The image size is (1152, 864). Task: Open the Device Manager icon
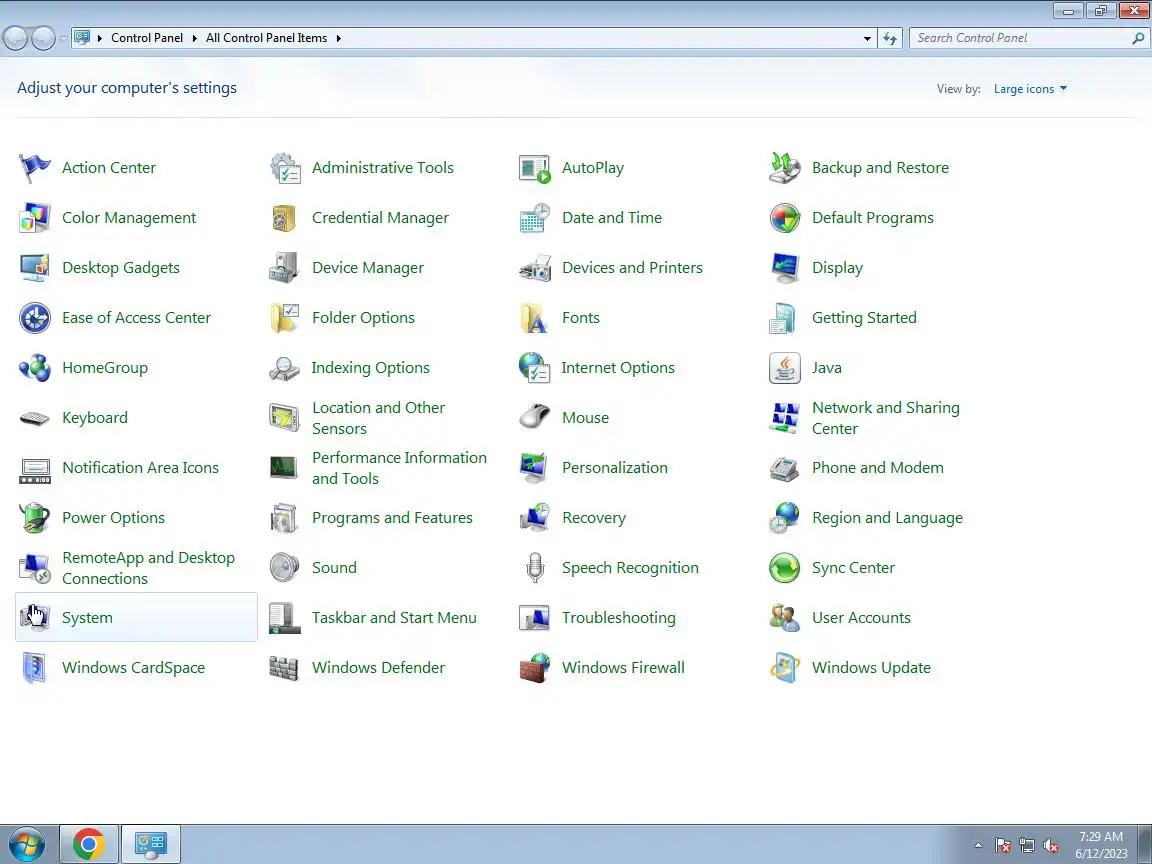pos(284,268)
